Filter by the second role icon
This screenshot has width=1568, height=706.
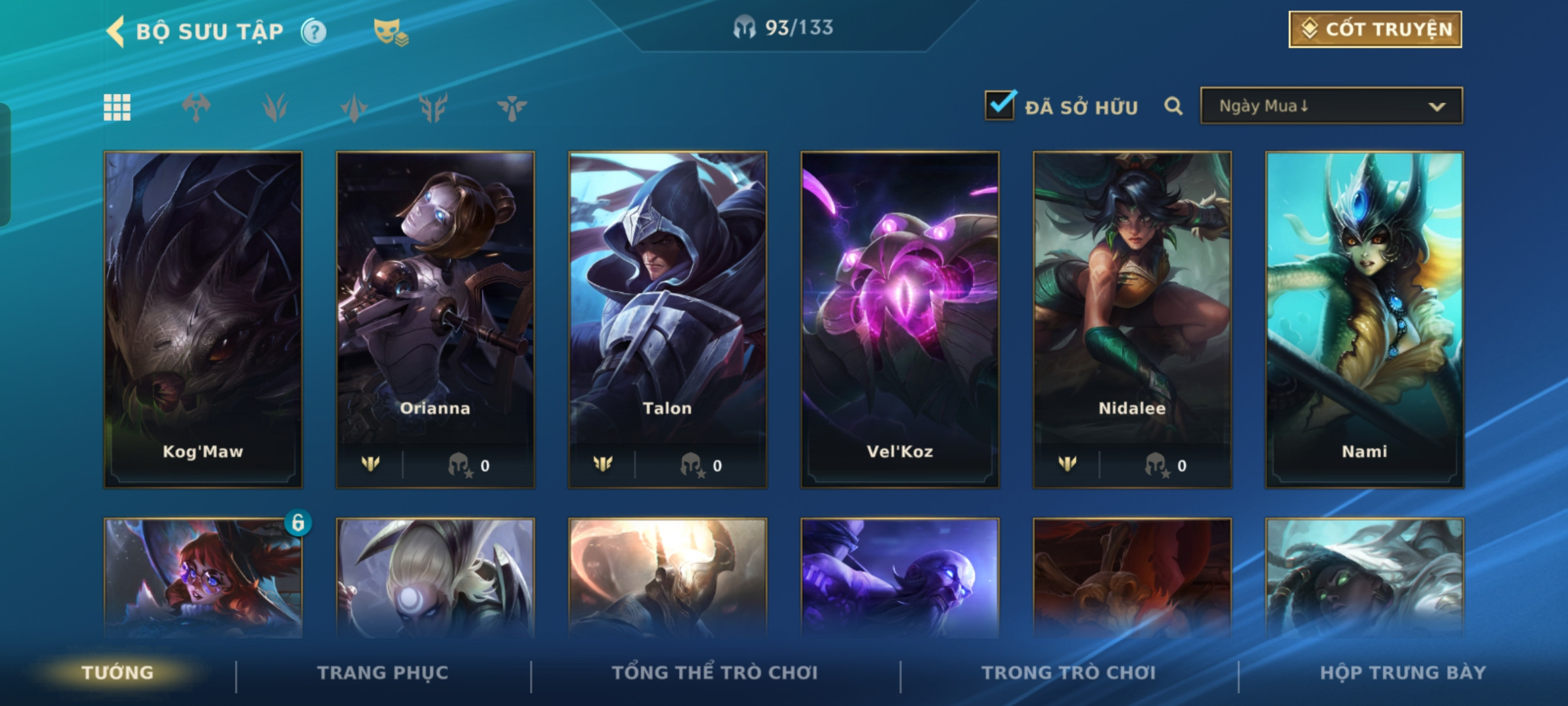[x=275, y=107]
